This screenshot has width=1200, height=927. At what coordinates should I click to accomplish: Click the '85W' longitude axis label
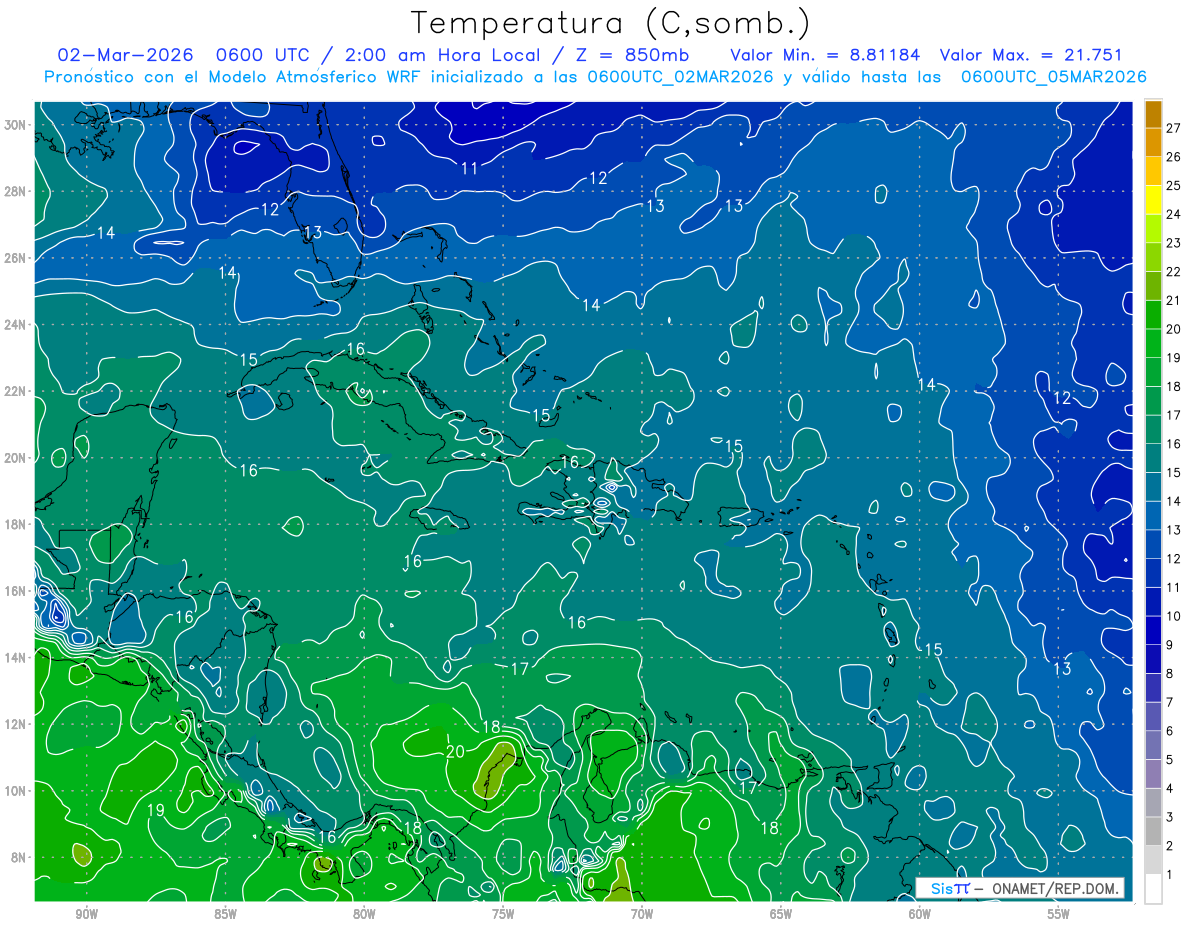click(225, 914)
